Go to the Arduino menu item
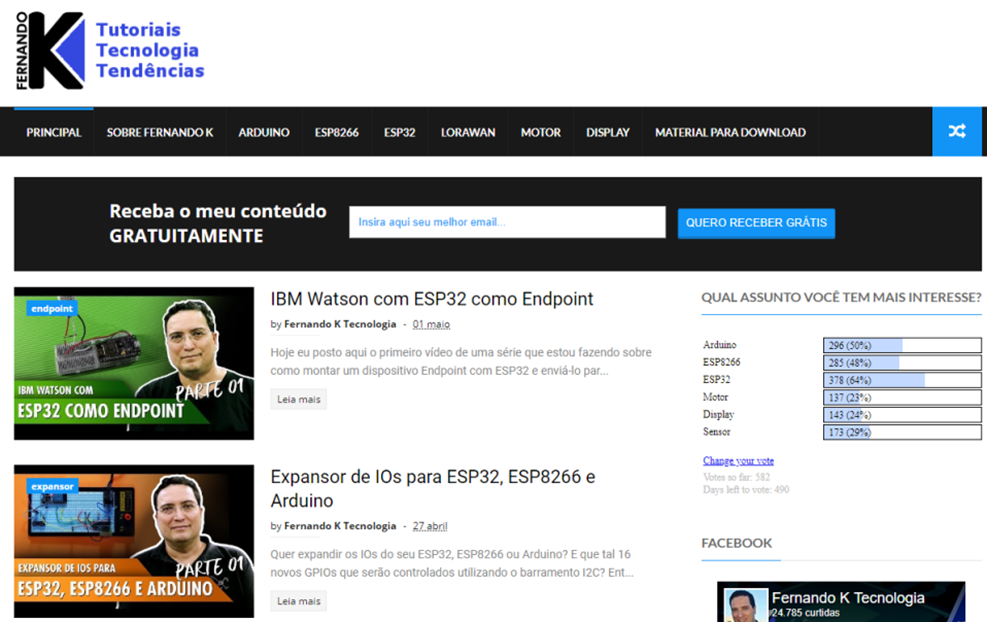Screen dimensions: 987x623 264,132
